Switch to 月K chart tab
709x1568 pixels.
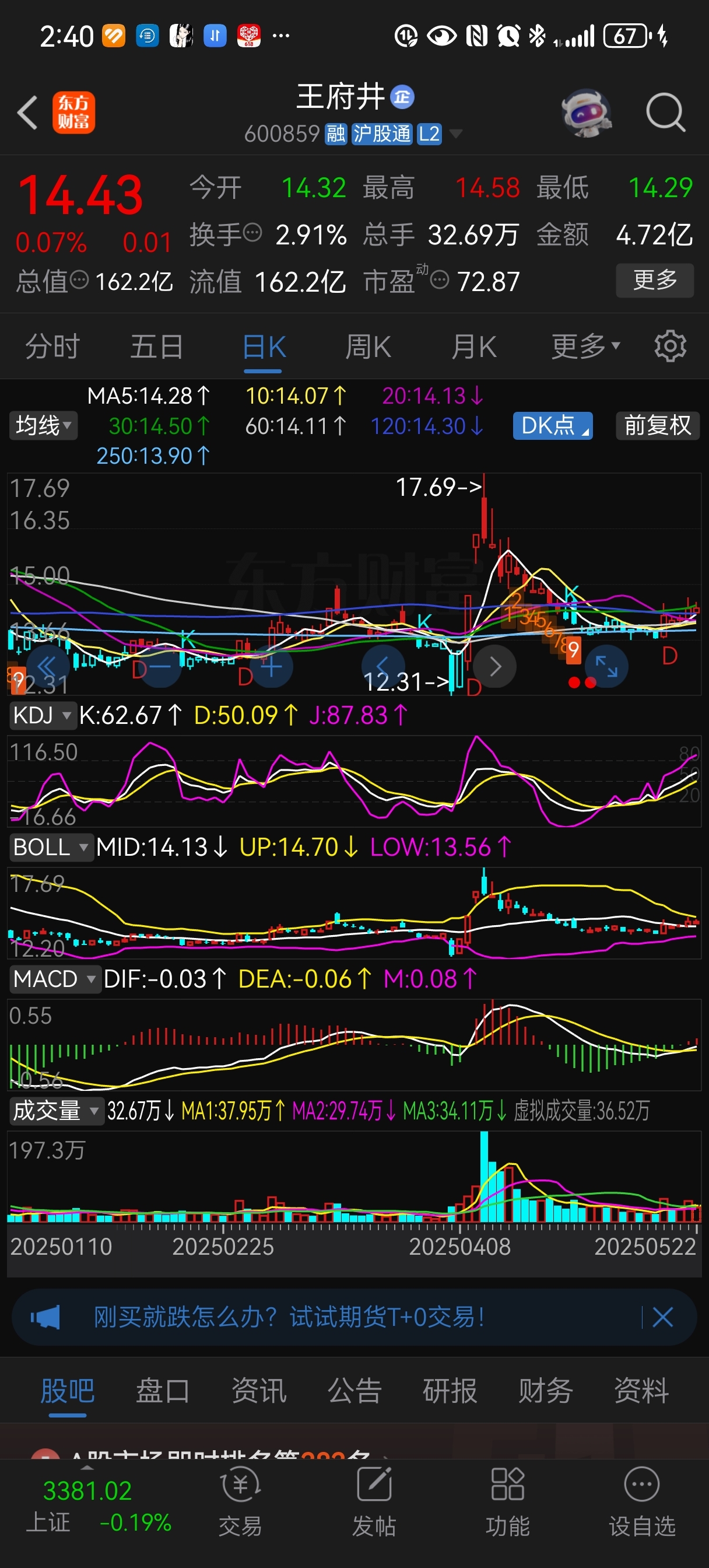coord(474,346)
